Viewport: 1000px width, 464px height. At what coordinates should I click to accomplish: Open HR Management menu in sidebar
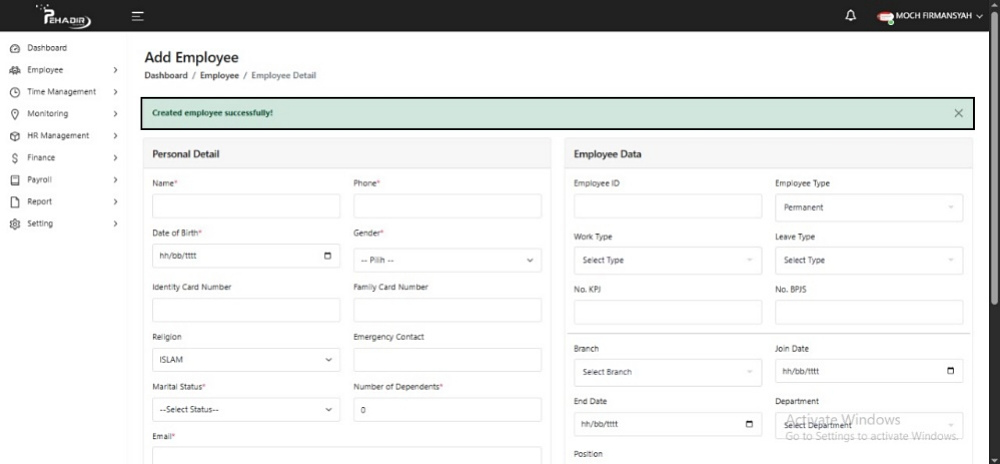coord(58,136)
